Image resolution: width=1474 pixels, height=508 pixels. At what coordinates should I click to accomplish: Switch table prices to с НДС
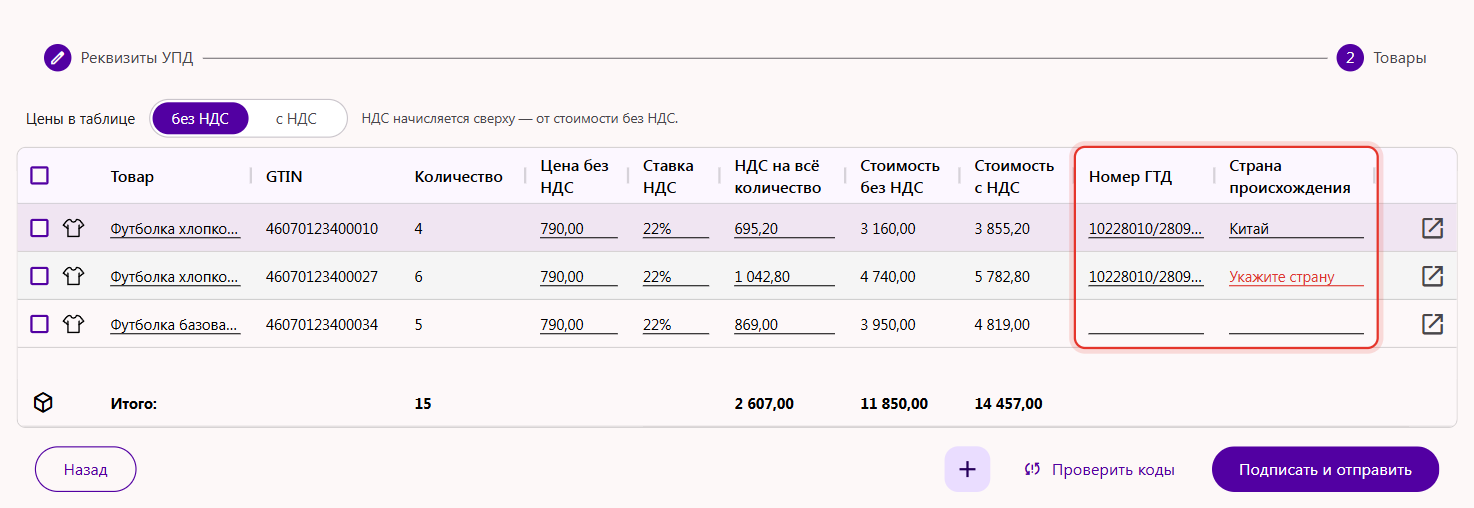coord(296,118)
